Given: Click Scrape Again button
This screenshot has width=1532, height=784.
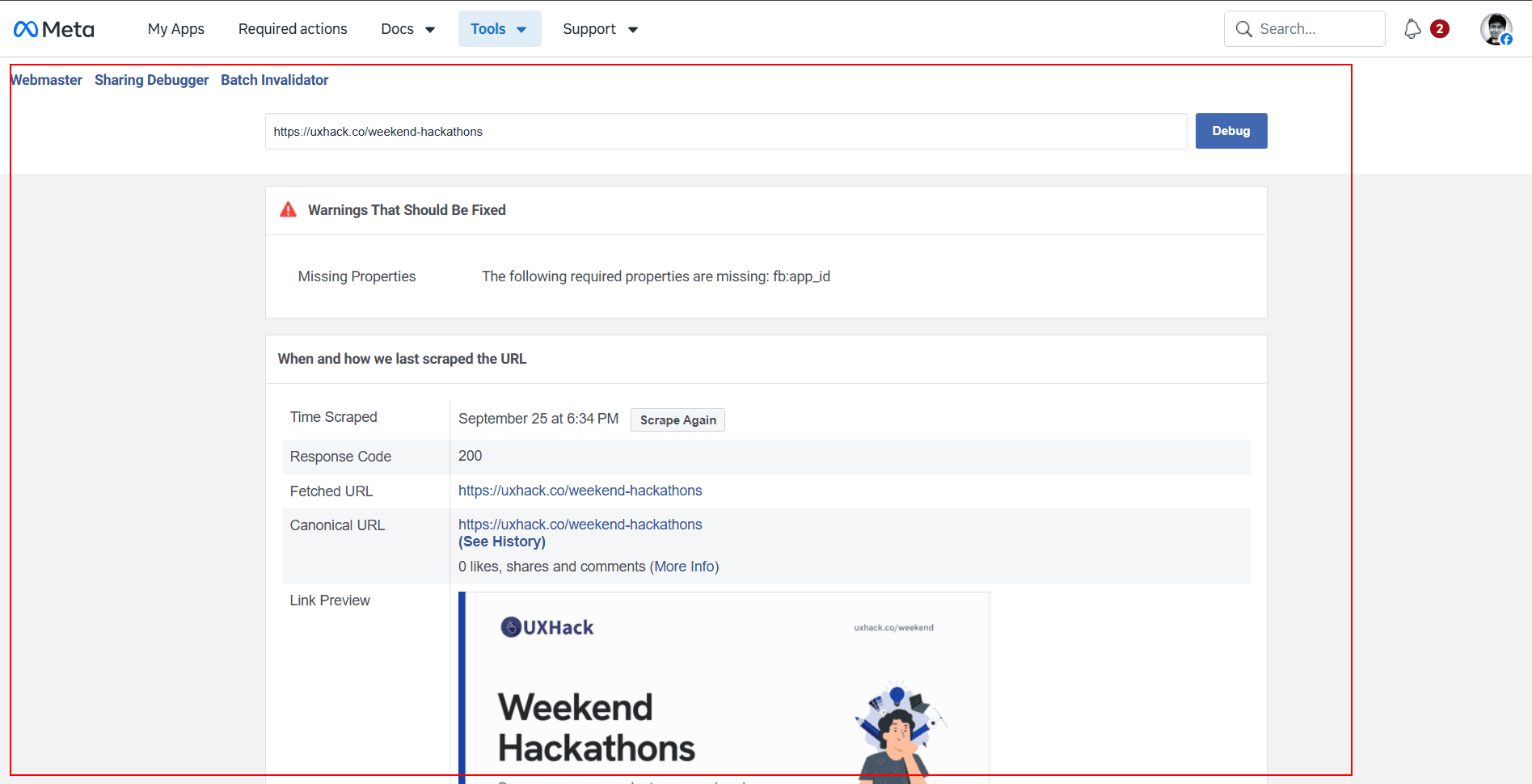Looking at the screenshot, I should point(677,420).
